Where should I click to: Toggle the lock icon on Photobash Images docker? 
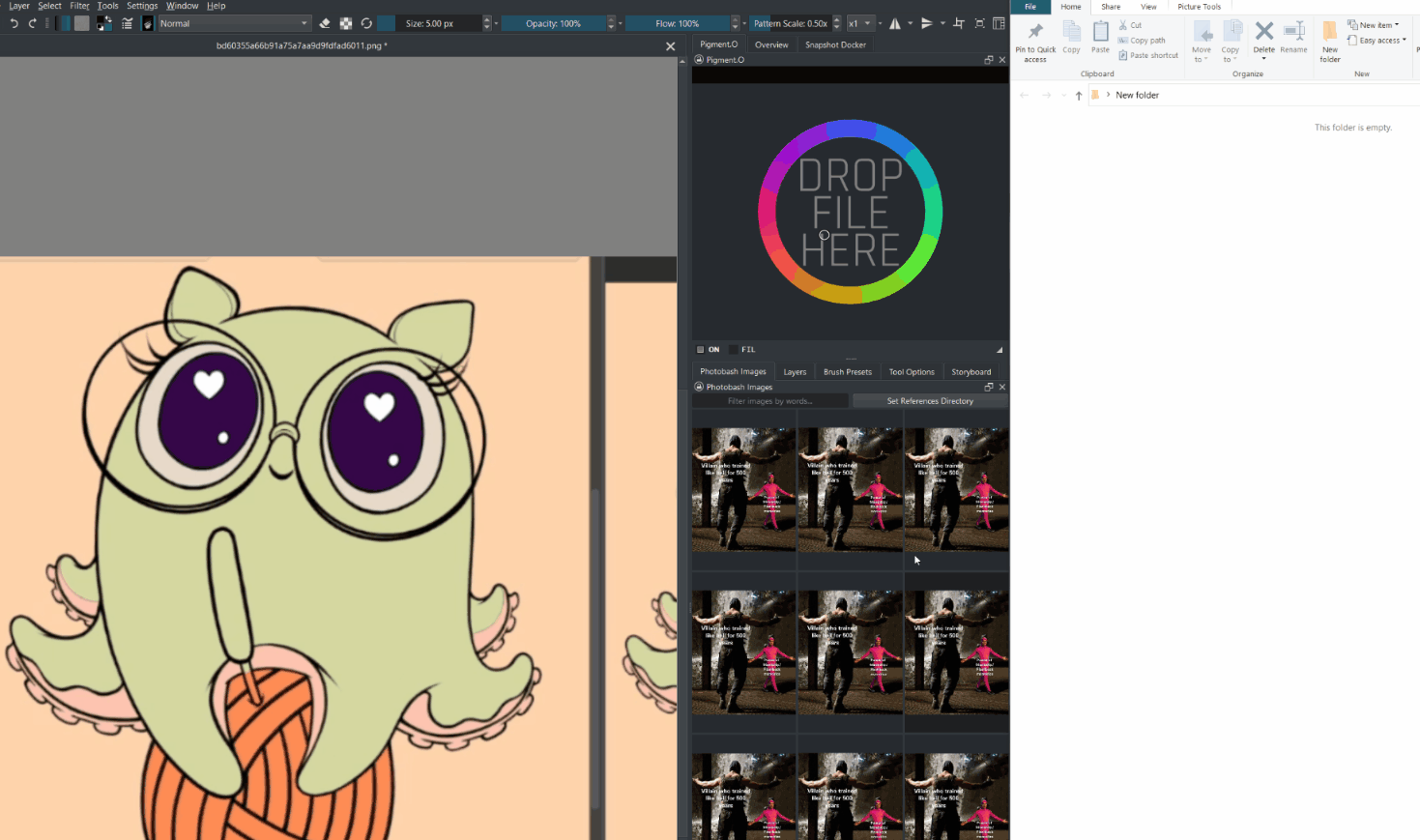click(x=699, y=387)
